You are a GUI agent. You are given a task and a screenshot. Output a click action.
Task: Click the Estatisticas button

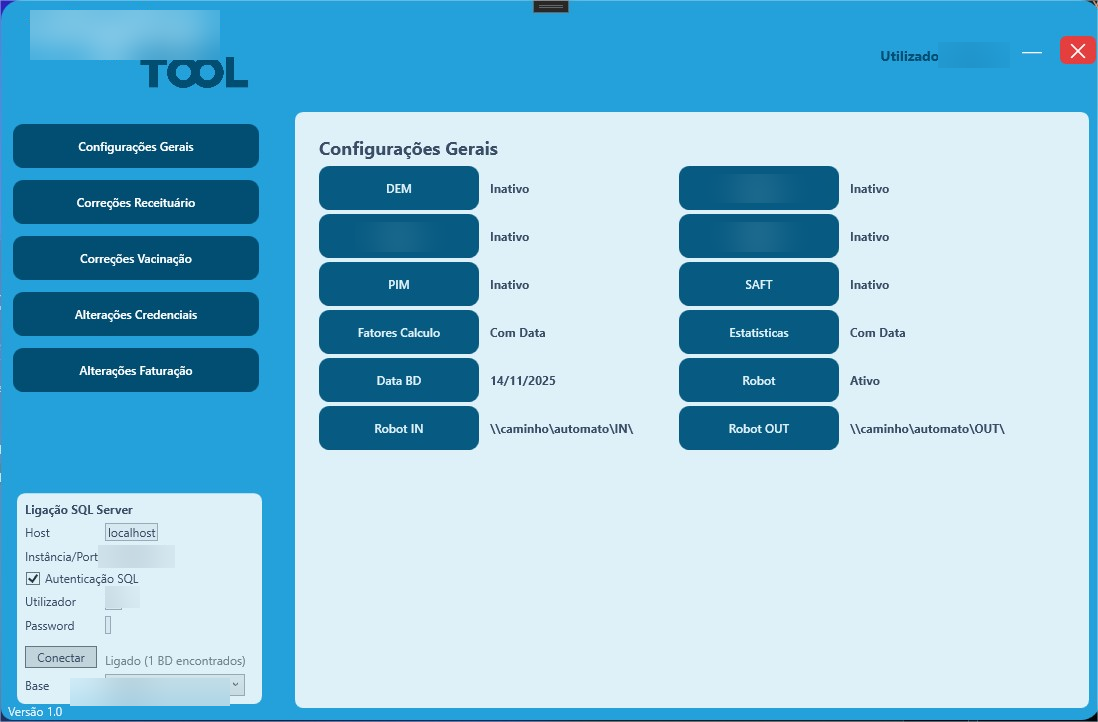[758, 332]
